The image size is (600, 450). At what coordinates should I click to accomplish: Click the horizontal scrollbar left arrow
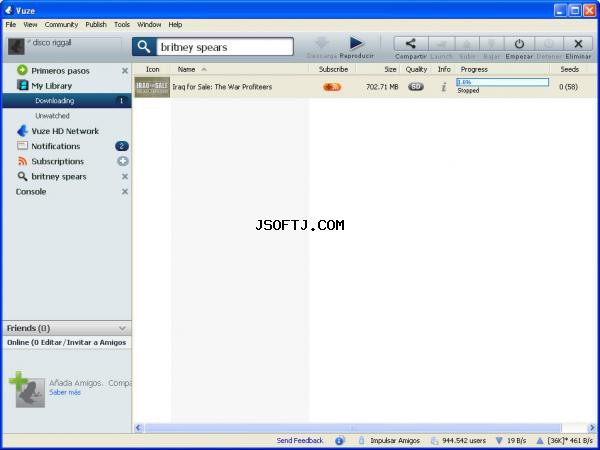139,428
